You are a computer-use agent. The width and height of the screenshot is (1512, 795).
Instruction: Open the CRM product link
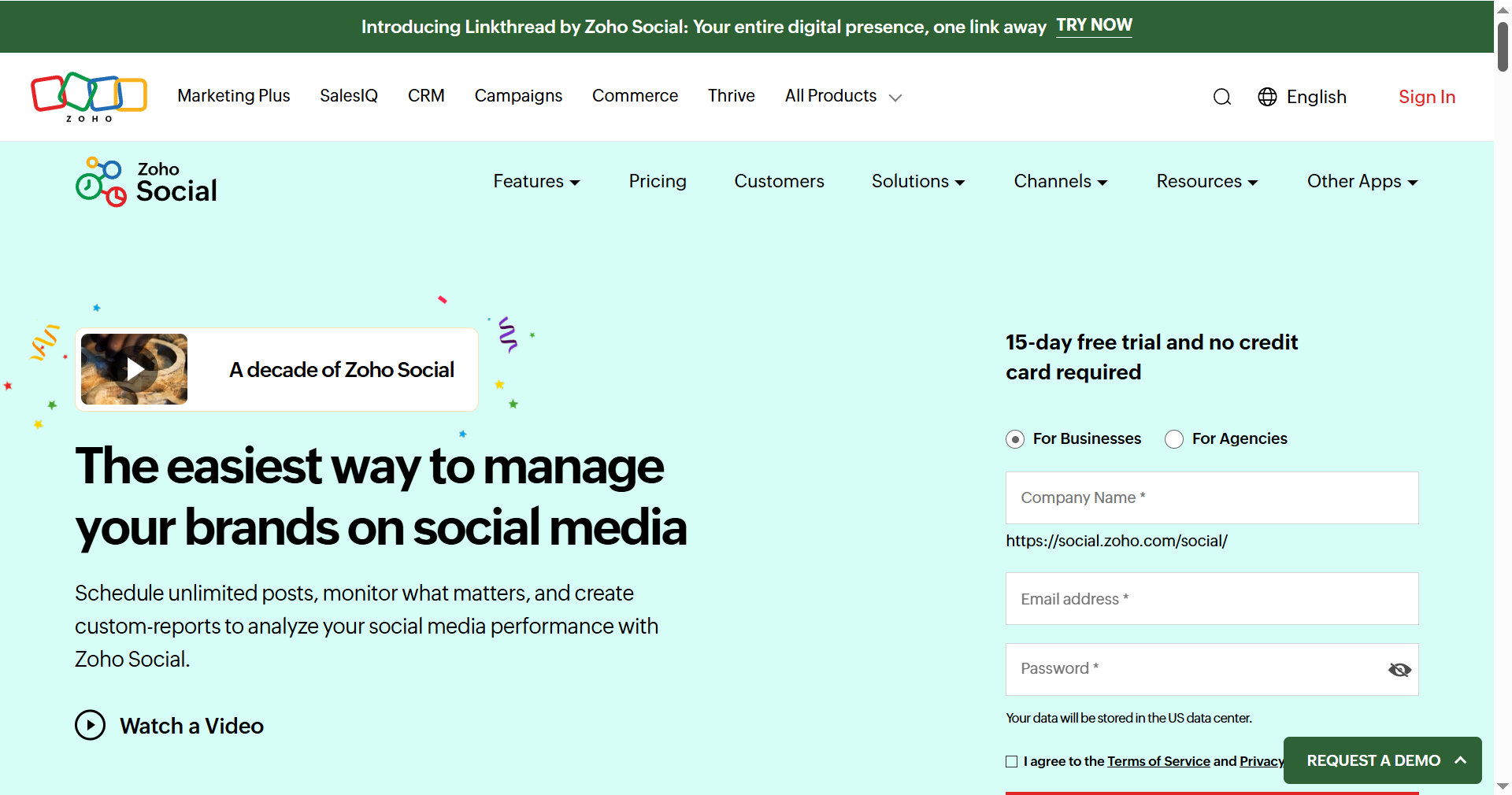click(x=426, y=96)
